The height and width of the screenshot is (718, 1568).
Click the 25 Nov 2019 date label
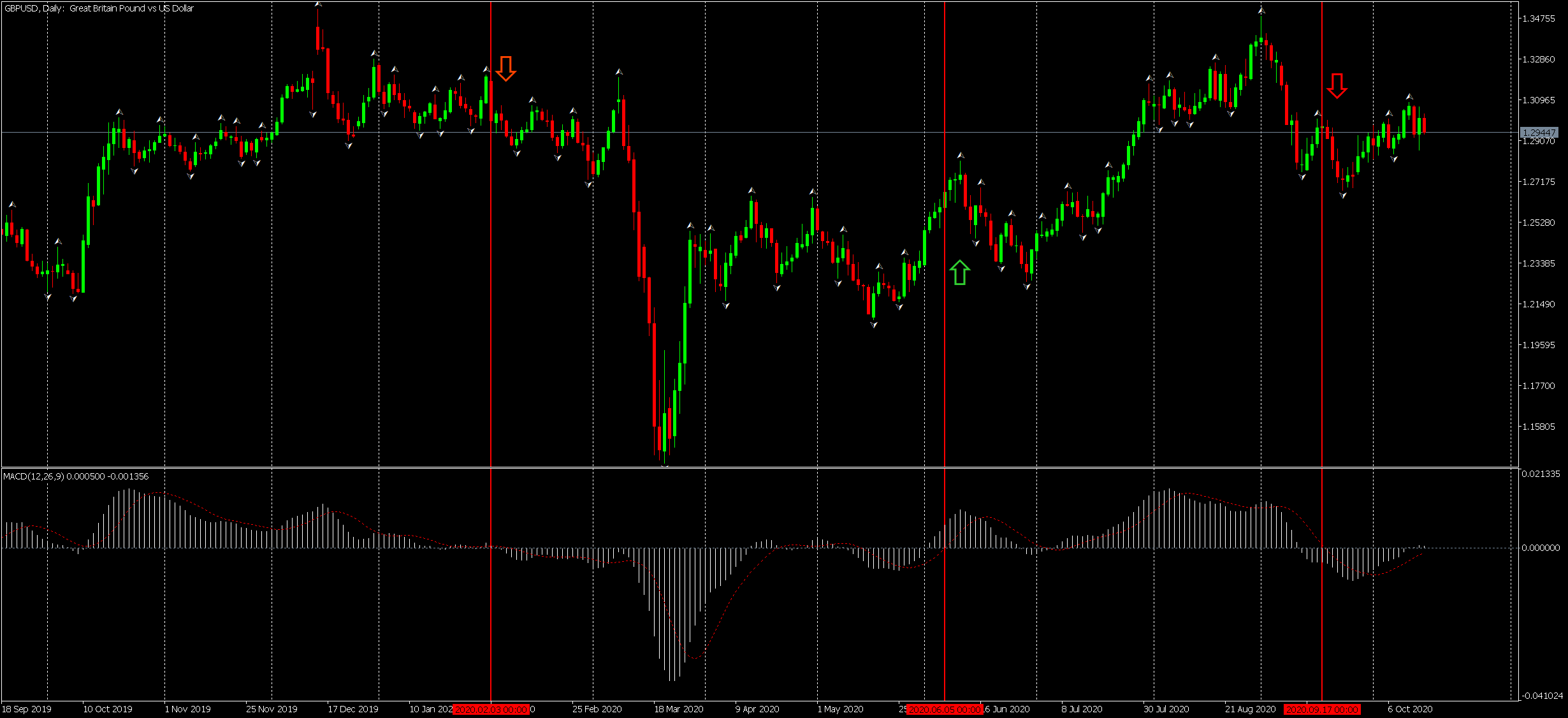click(x=272, y=709)
